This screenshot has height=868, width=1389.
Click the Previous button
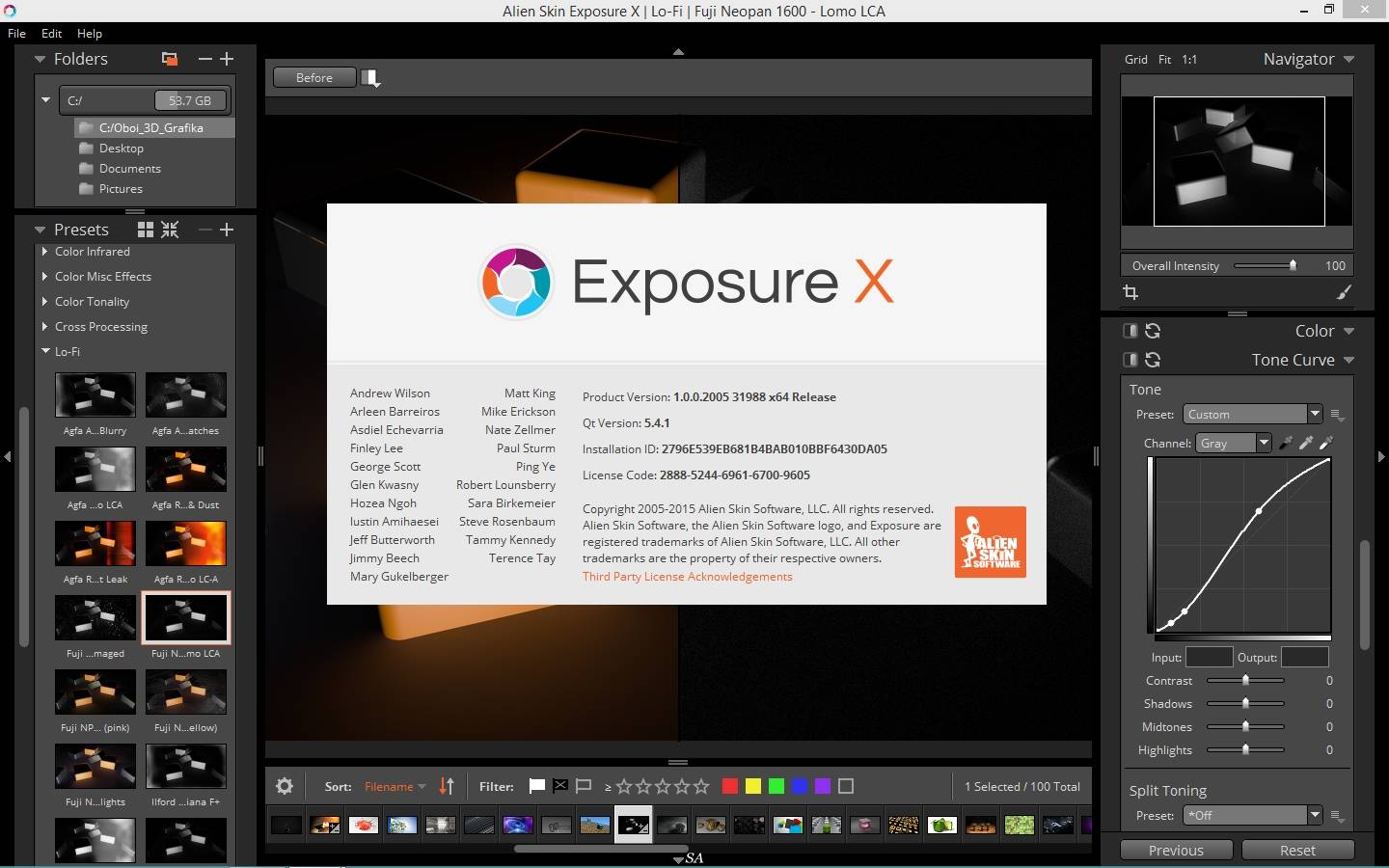point(1176,851)
